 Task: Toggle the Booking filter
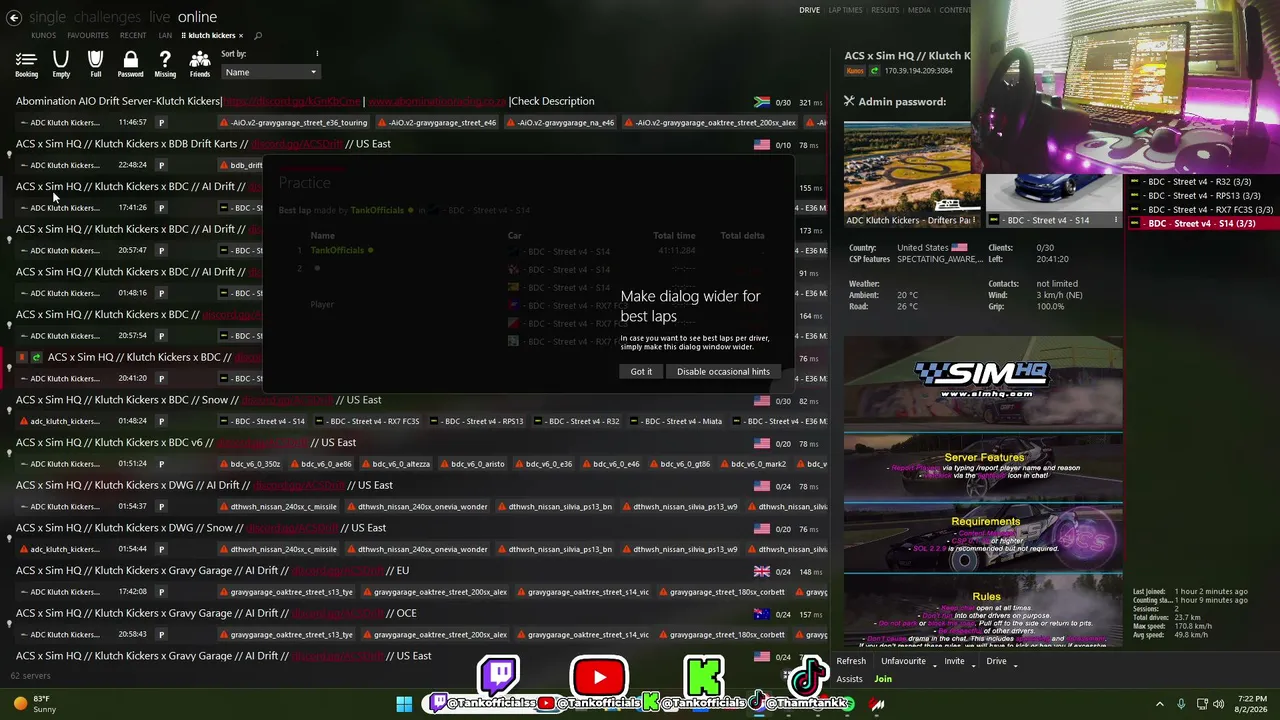tap(26, 64)
